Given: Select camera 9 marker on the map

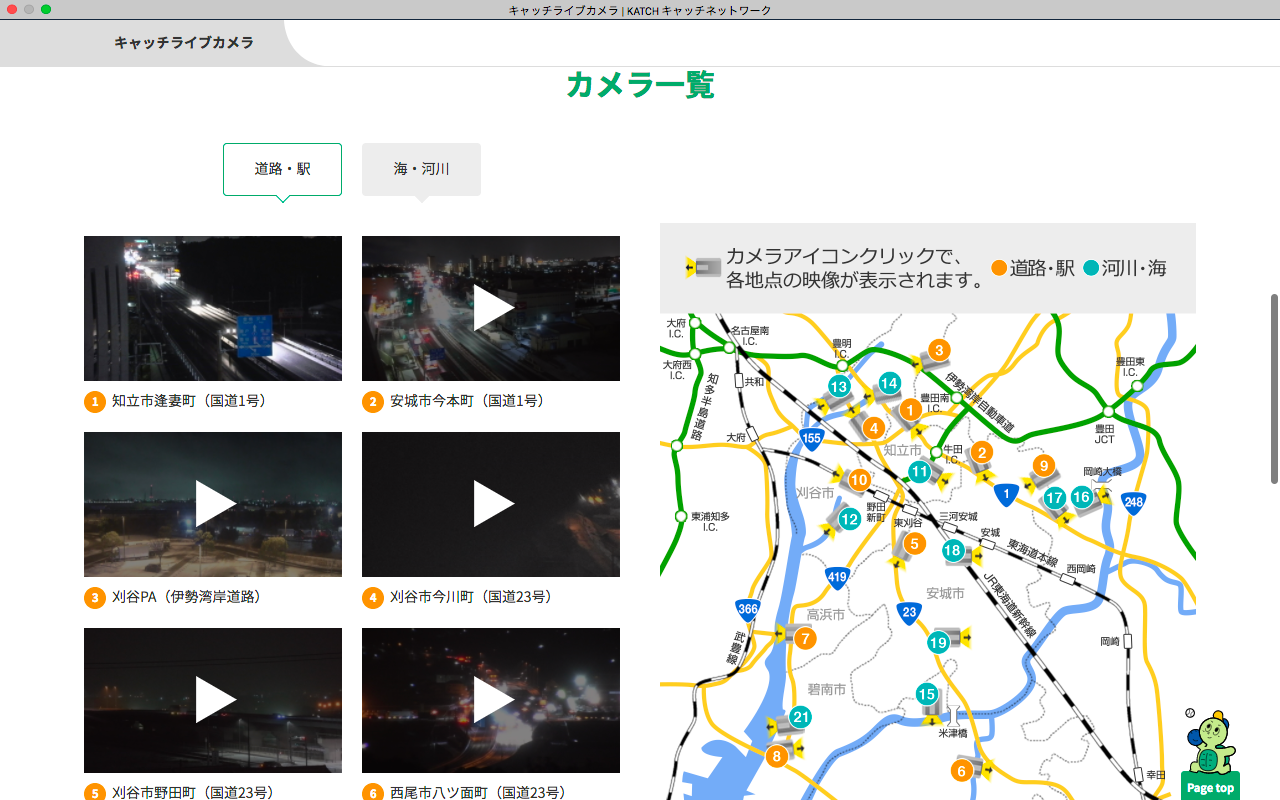Looking at the screenshot, I should coord(1044,466).
